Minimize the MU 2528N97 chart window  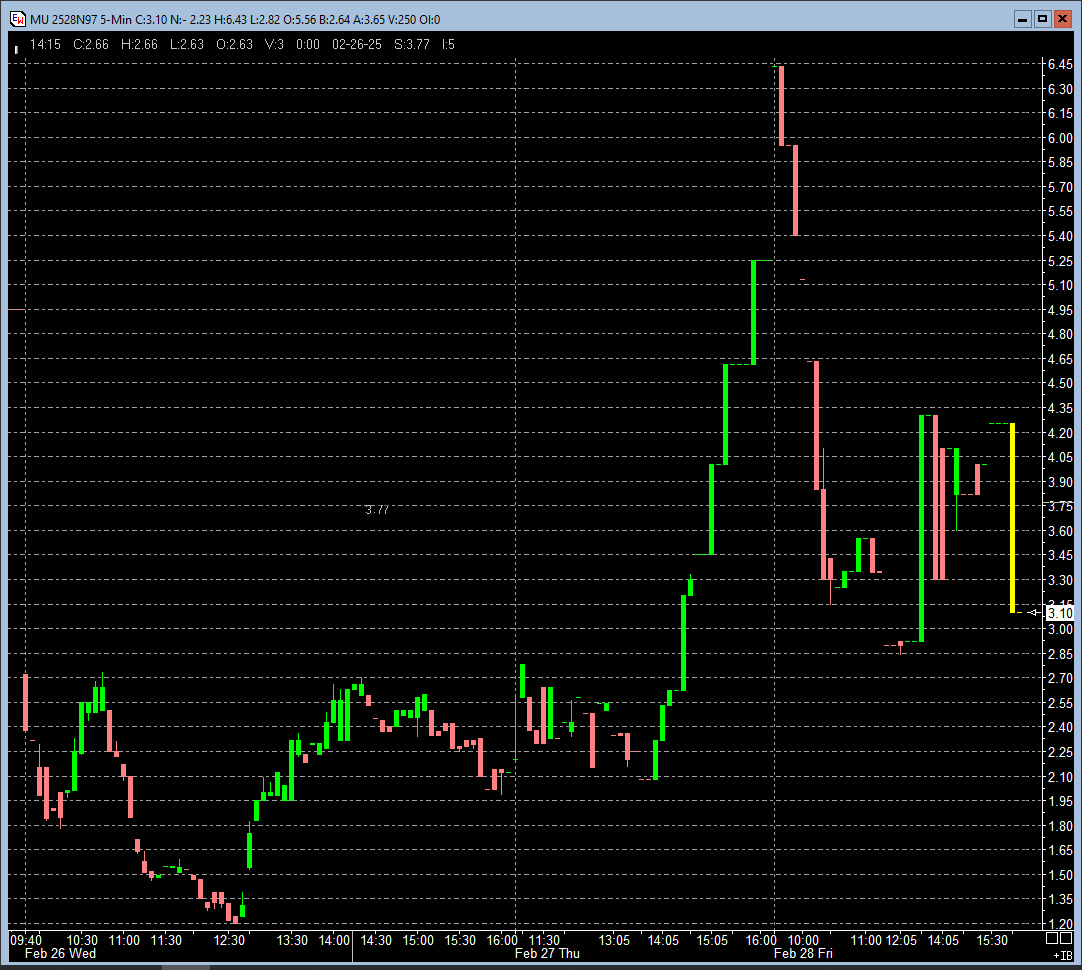[1023, 19]
